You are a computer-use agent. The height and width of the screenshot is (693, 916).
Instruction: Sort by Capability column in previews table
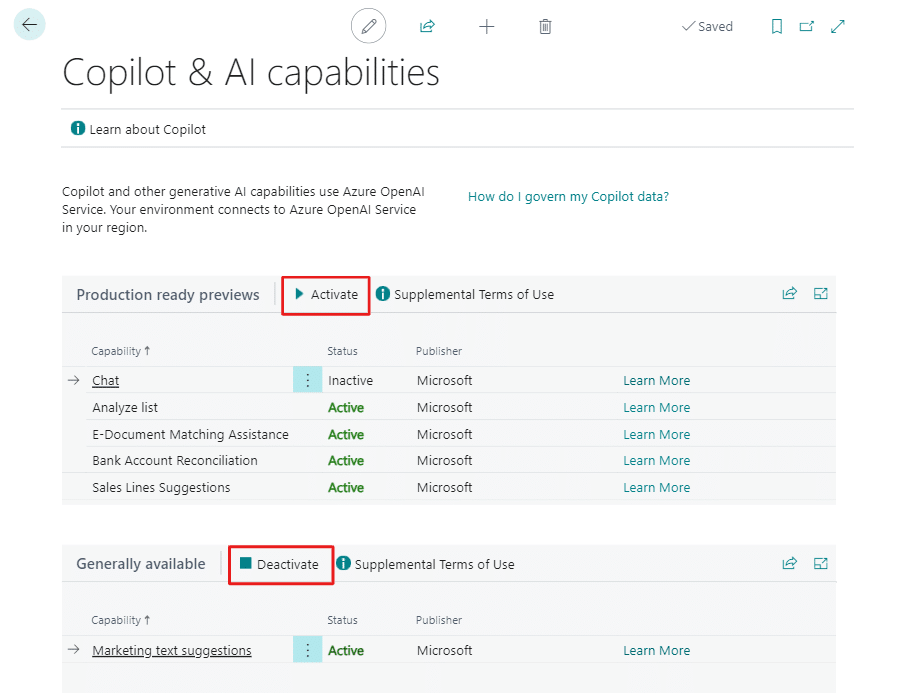pos(118,351)
